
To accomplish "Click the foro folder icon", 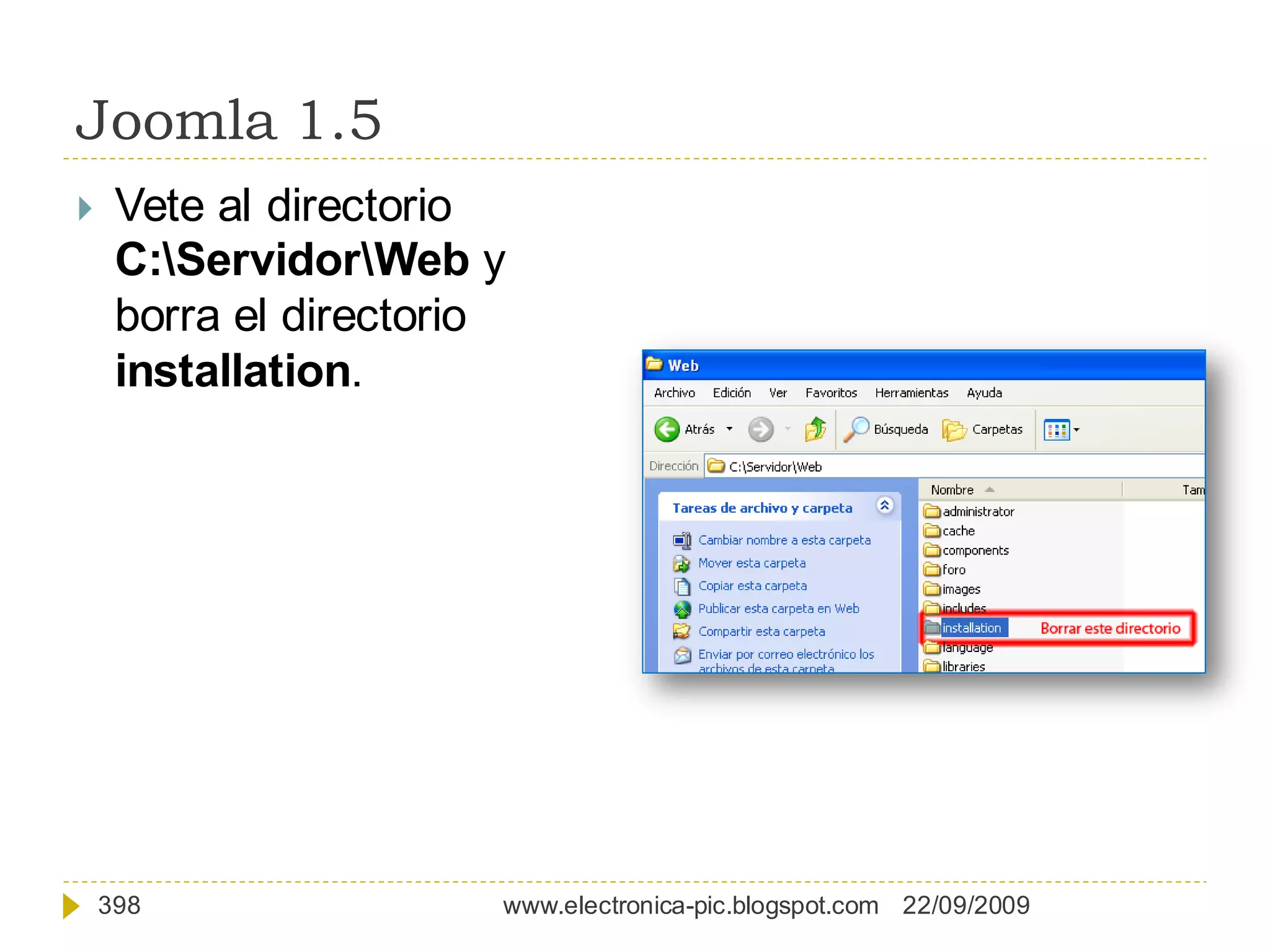I will 932,570.
